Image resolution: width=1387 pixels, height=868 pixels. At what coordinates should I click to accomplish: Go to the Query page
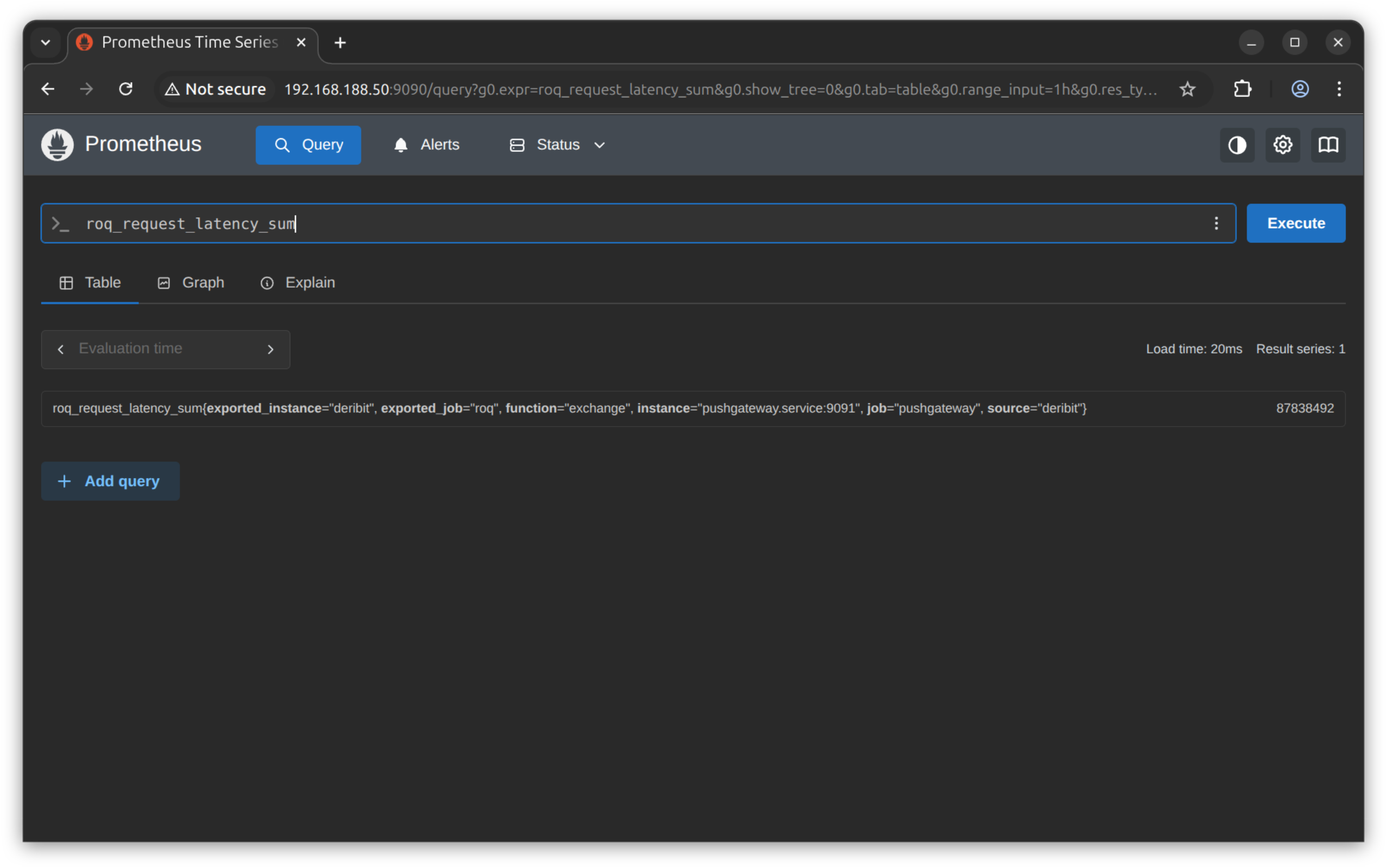308,145
